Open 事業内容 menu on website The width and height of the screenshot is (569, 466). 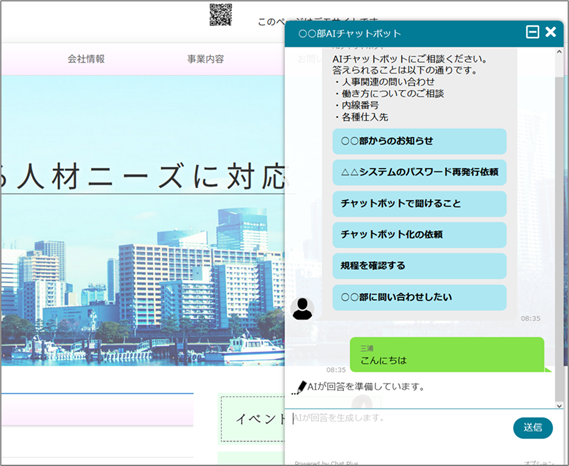click(205, 59)
